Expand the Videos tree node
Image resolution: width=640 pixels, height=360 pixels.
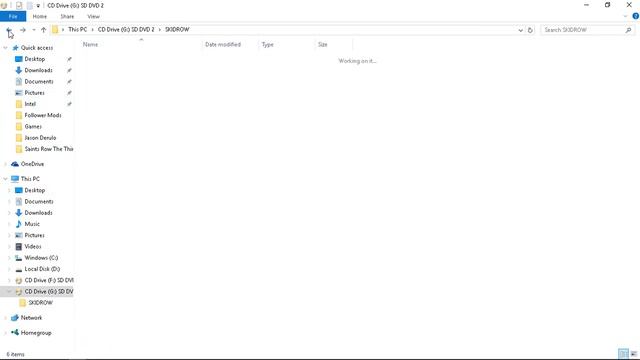point(9,247)
